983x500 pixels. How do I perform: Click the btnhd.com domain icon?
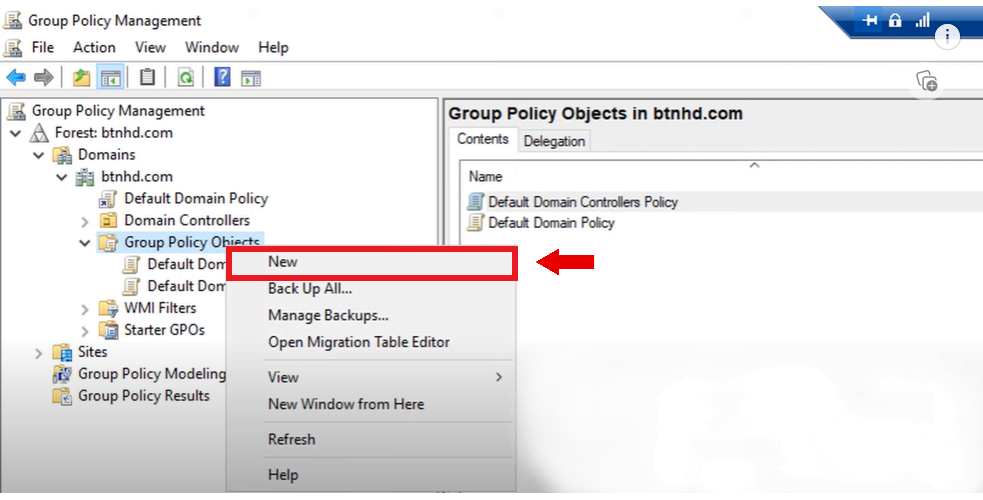85,177
